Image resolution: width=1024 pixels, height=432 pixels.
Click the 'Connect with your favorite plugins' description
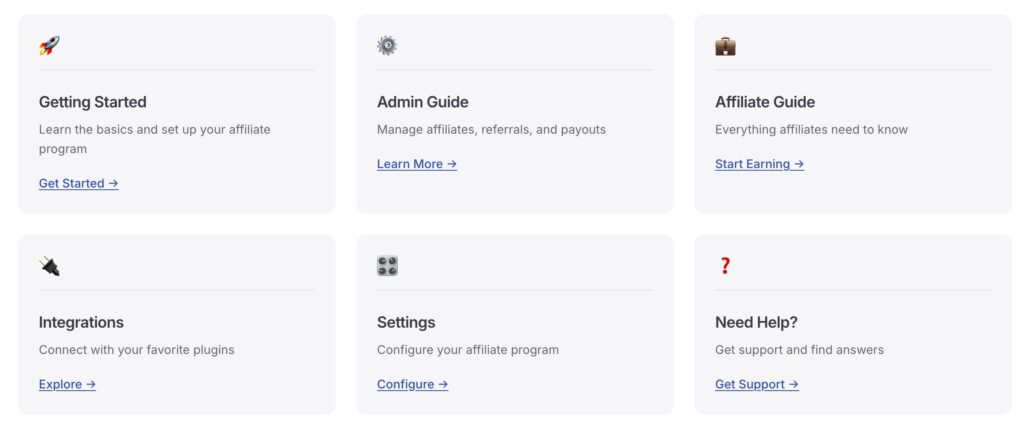pos(136,350)
